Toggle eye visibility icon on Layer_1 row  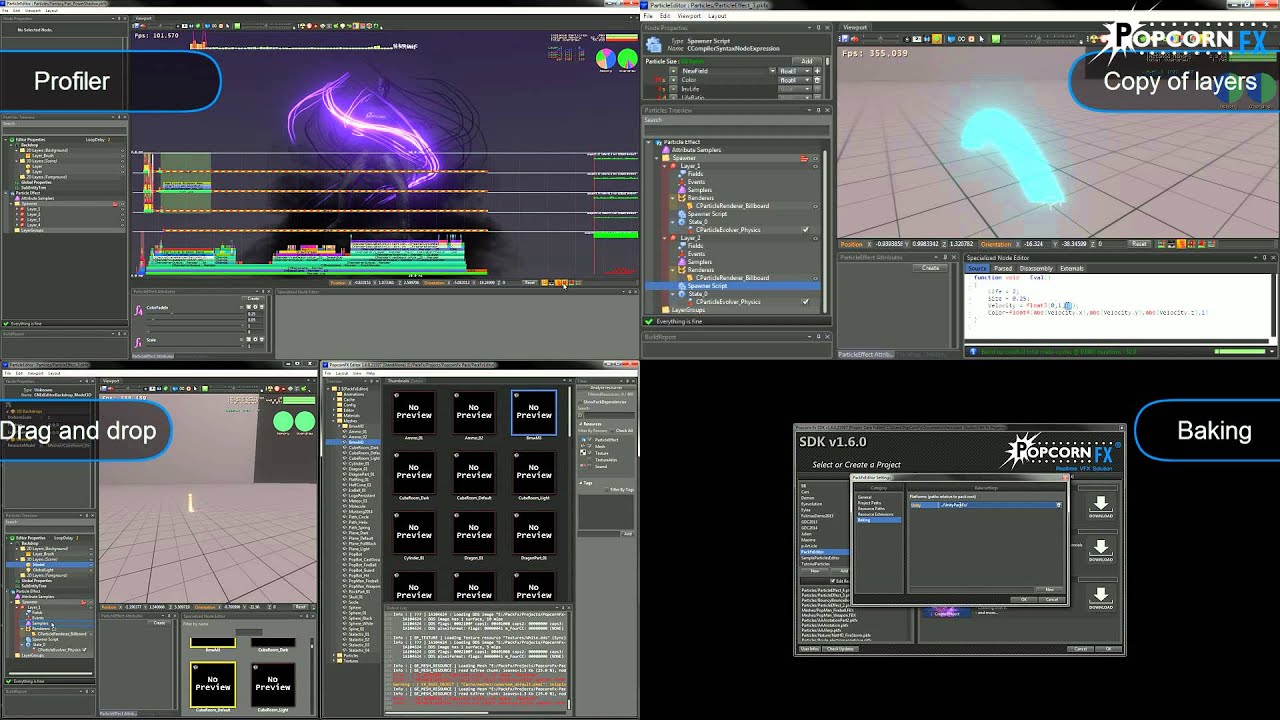(815, 166)
